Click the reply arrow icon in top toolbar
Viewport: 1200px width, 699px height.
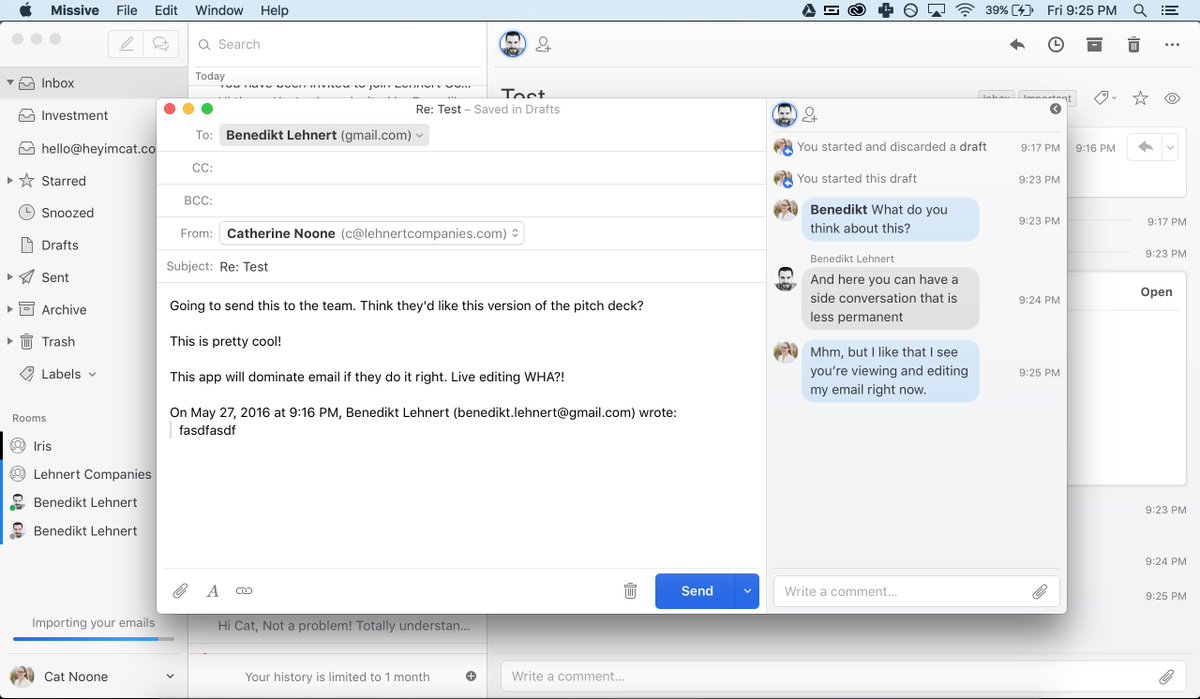pyautogui.click(x=1017, y=45)
